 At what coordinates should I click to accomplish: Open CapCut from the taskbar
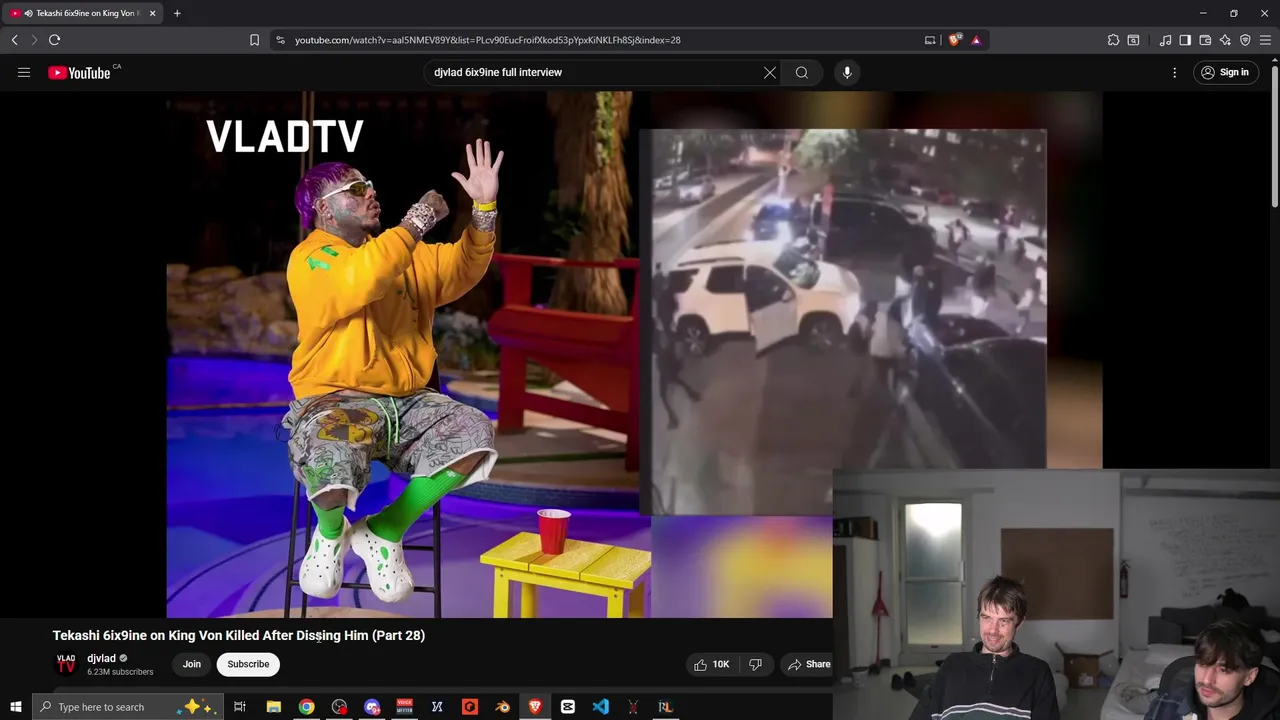tap(568, 707)
